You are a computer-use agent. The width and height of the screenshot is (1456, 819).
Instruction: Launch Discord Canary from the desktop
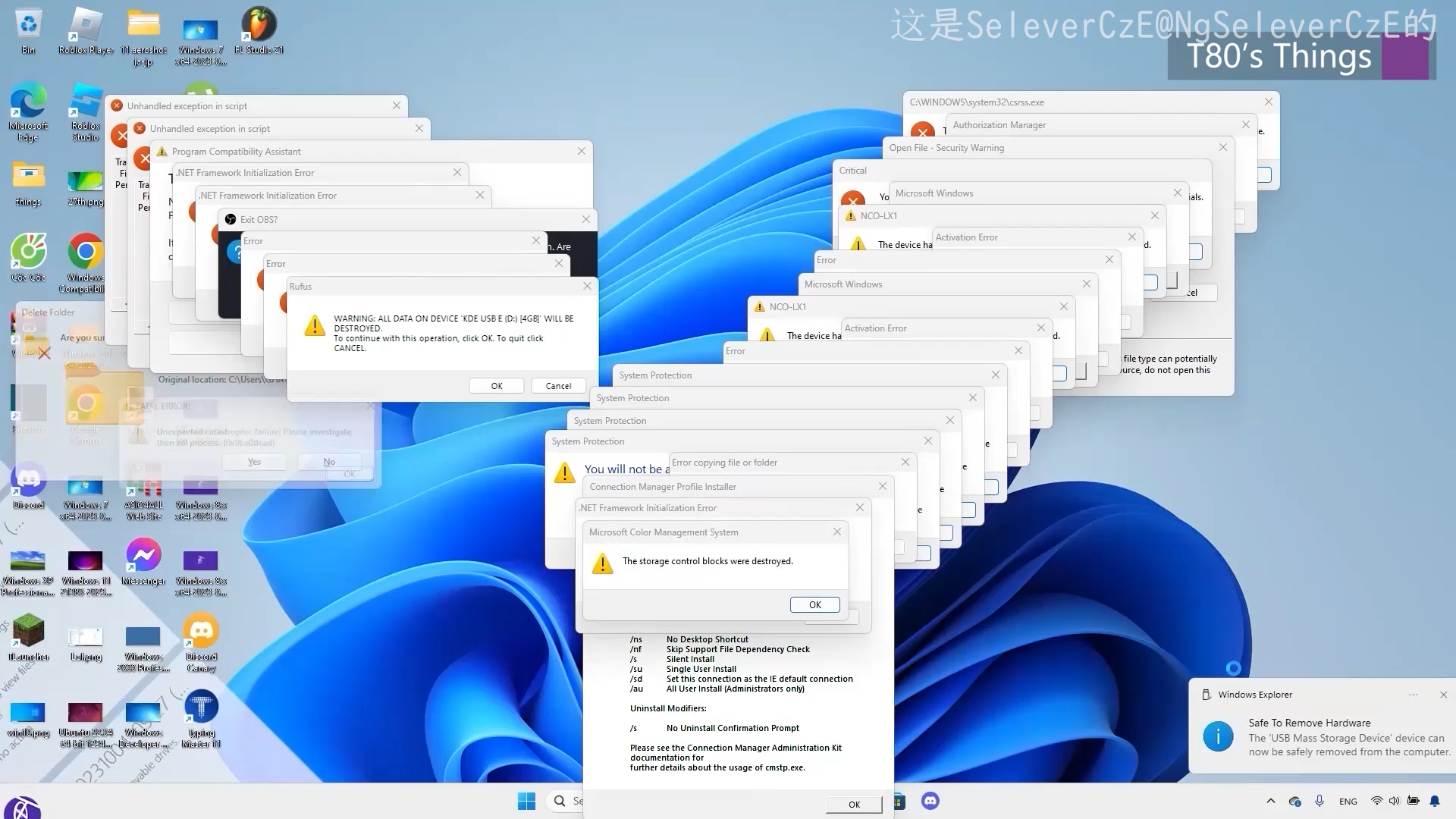tap(201, 642)
